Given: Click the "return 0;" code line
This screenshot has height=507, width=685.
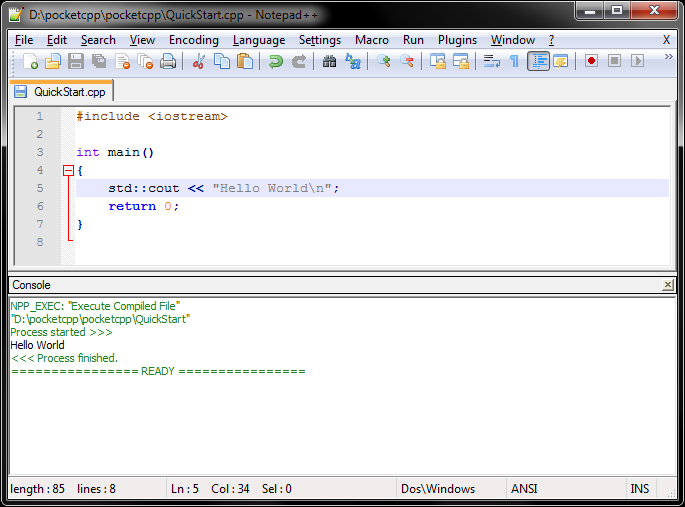Looking at the screenshot, I should [144, 206].
